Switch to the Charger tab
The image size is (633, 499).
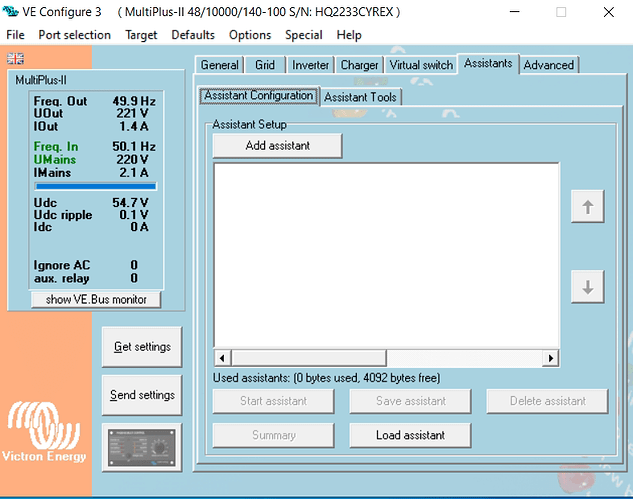[359, 65]
